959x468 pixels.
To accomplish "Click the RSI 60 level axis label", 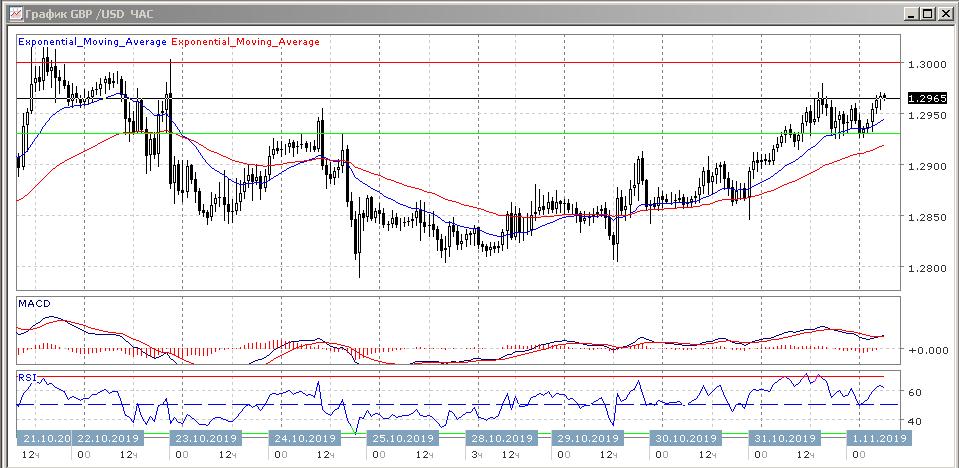I will tap(914, 393).
